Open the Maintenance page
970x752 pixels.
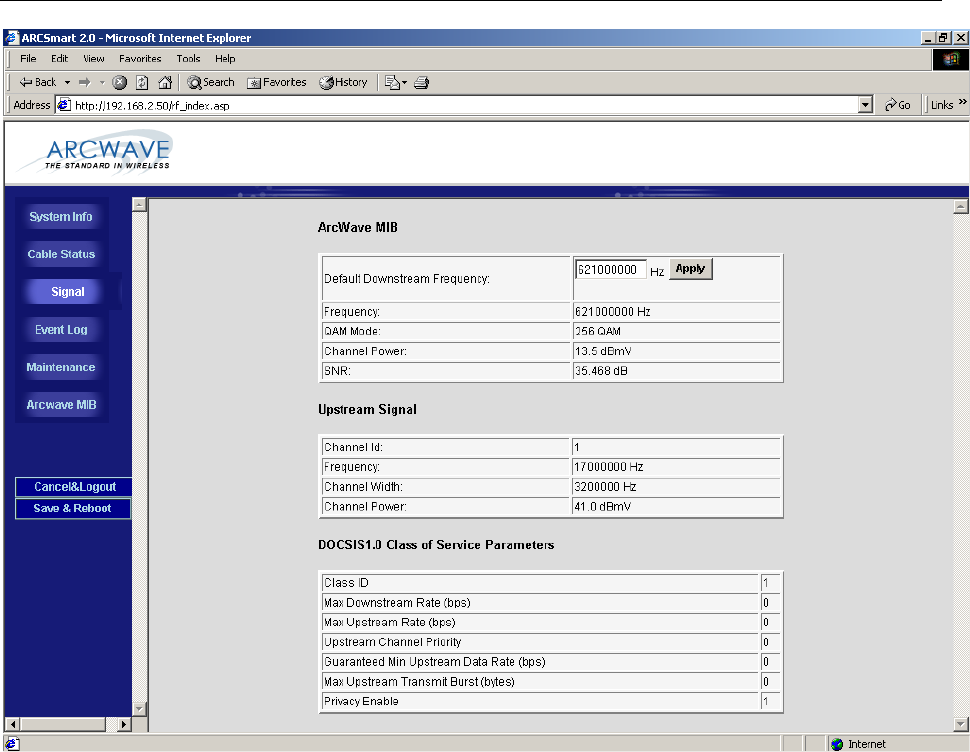[61, 367]
